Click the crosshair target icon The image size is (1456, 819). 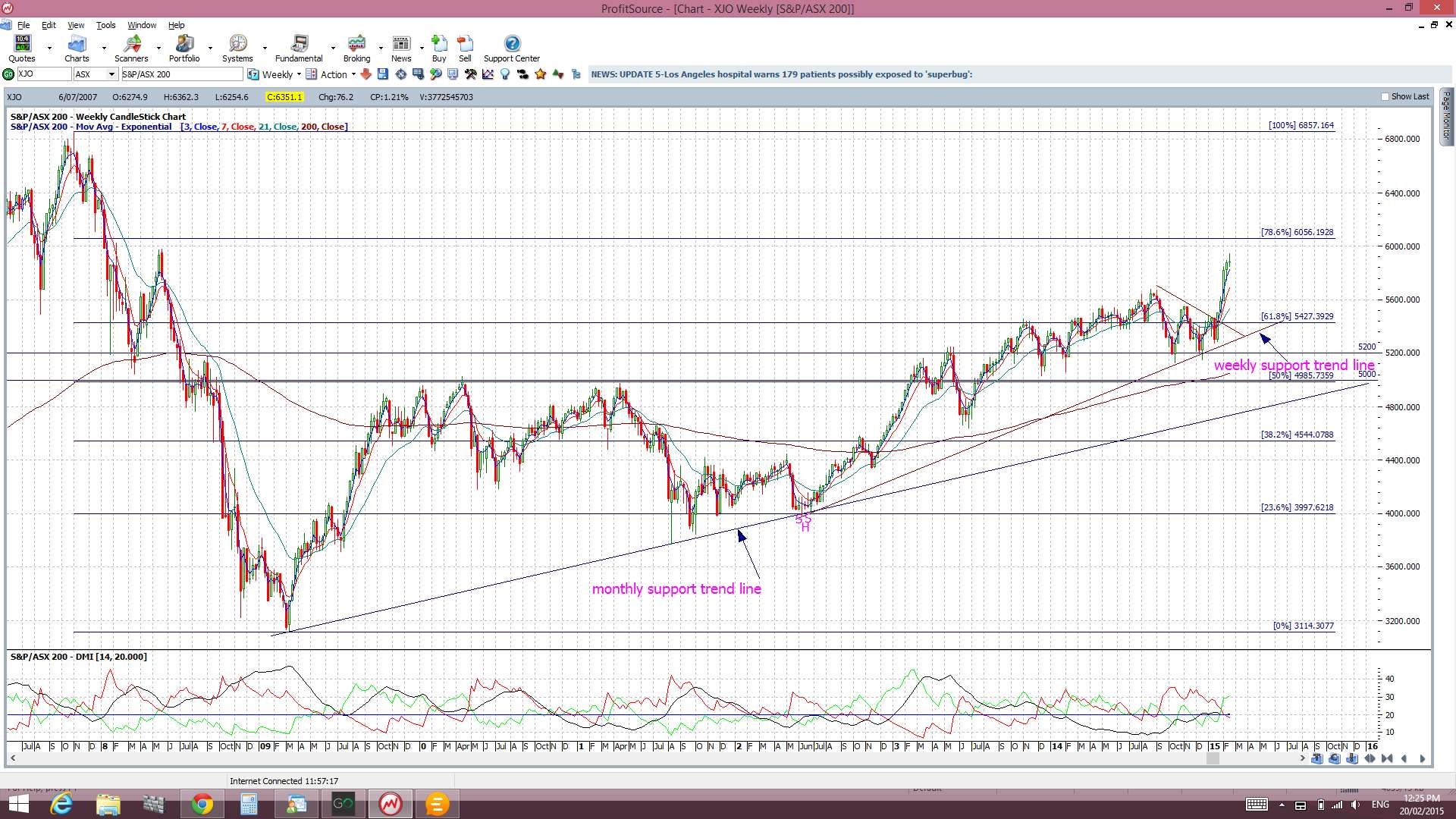pos(400,74)
